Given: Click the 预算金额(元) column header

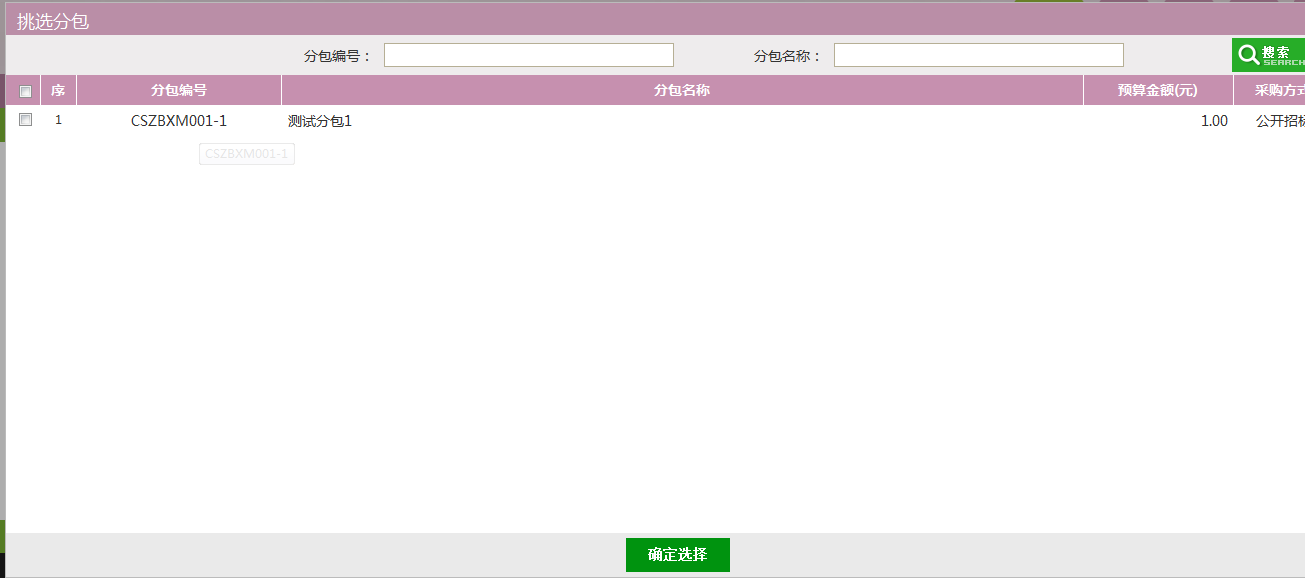Looking at the screenshot, I should coord(1157,91).
